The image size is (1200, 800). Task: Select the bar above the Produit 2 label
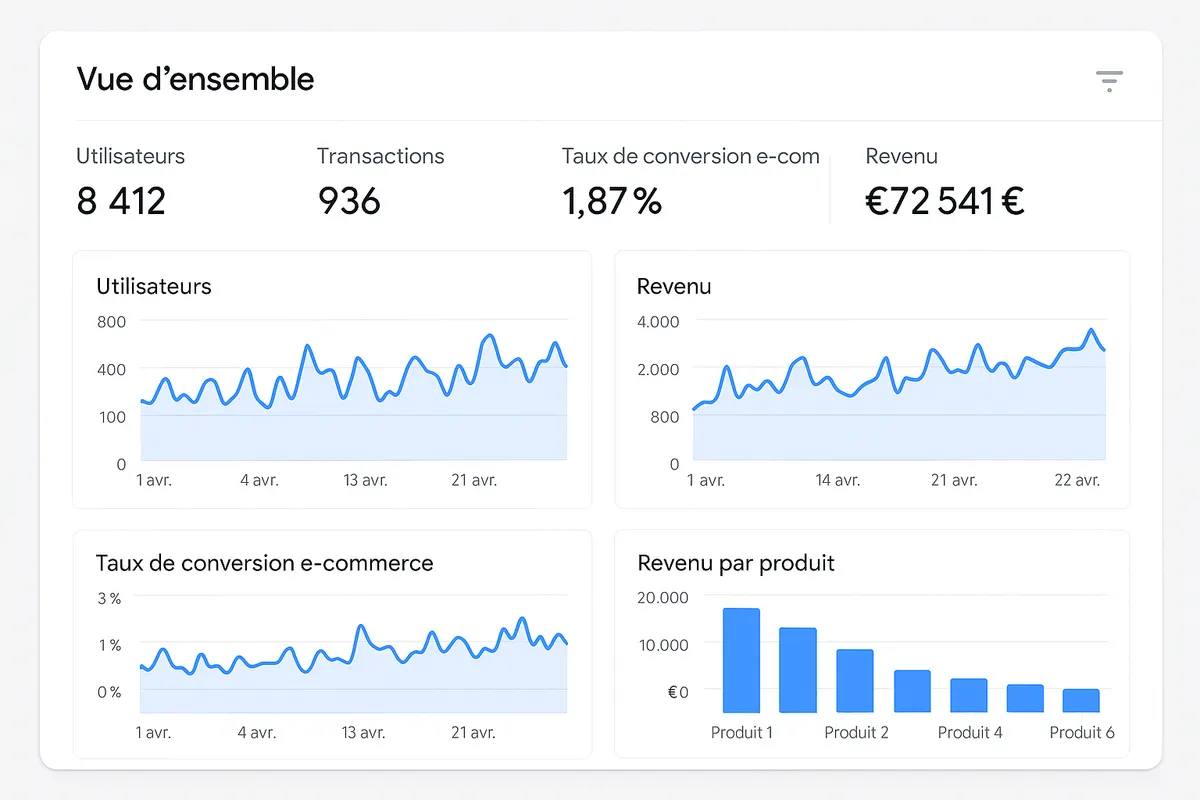855,682
